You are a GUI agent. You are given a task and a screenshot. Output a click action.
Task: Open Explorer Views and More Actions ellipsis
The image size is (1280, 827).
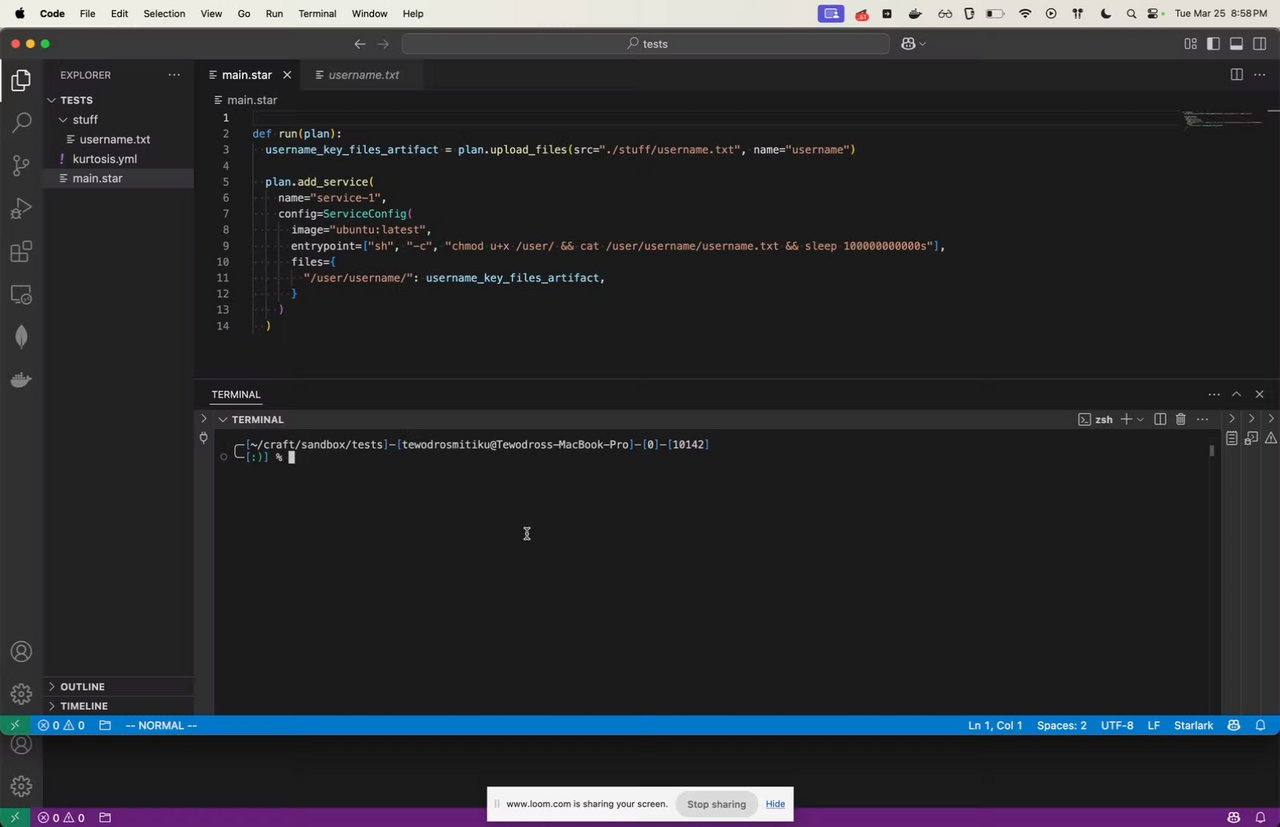(174, 75)
